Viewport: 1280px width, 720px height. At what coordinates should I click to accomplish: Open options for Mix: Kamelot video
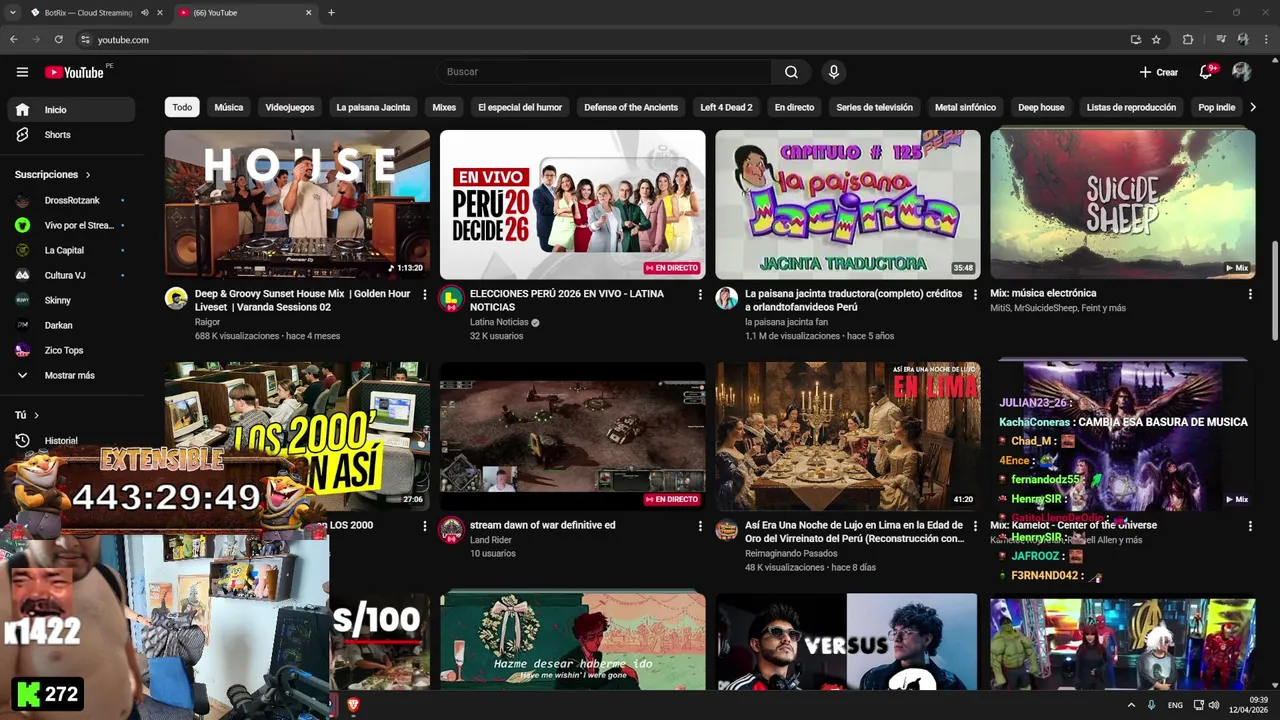click(1249, 526)
